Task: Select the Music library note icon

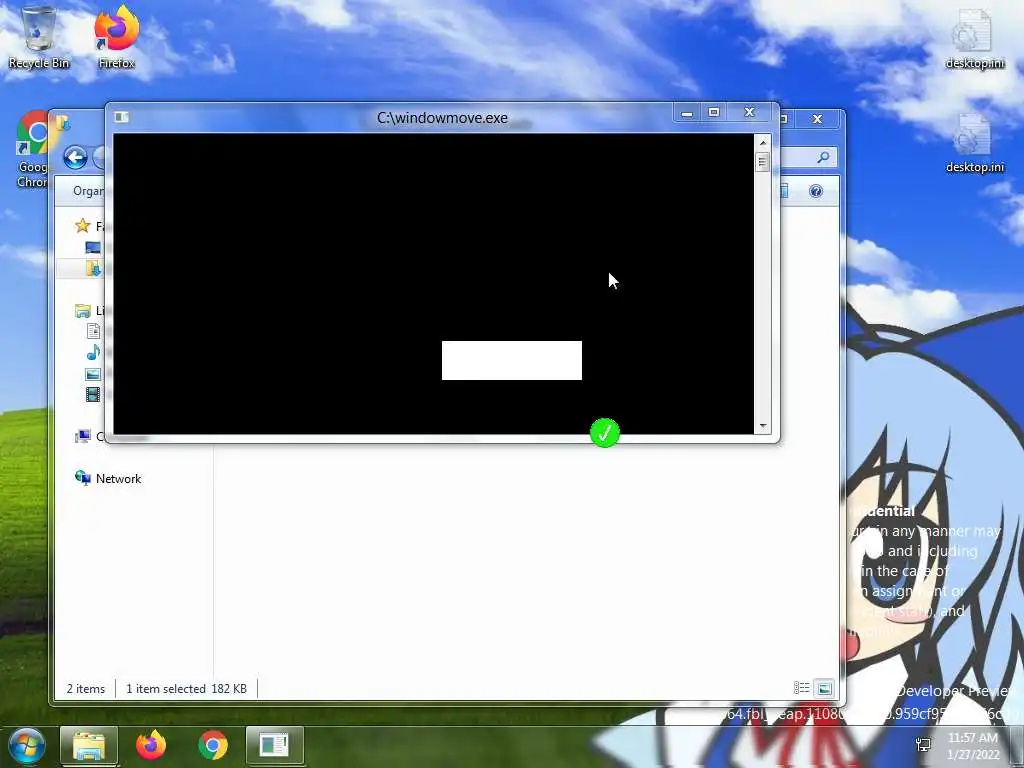Action: coord(93,353)
